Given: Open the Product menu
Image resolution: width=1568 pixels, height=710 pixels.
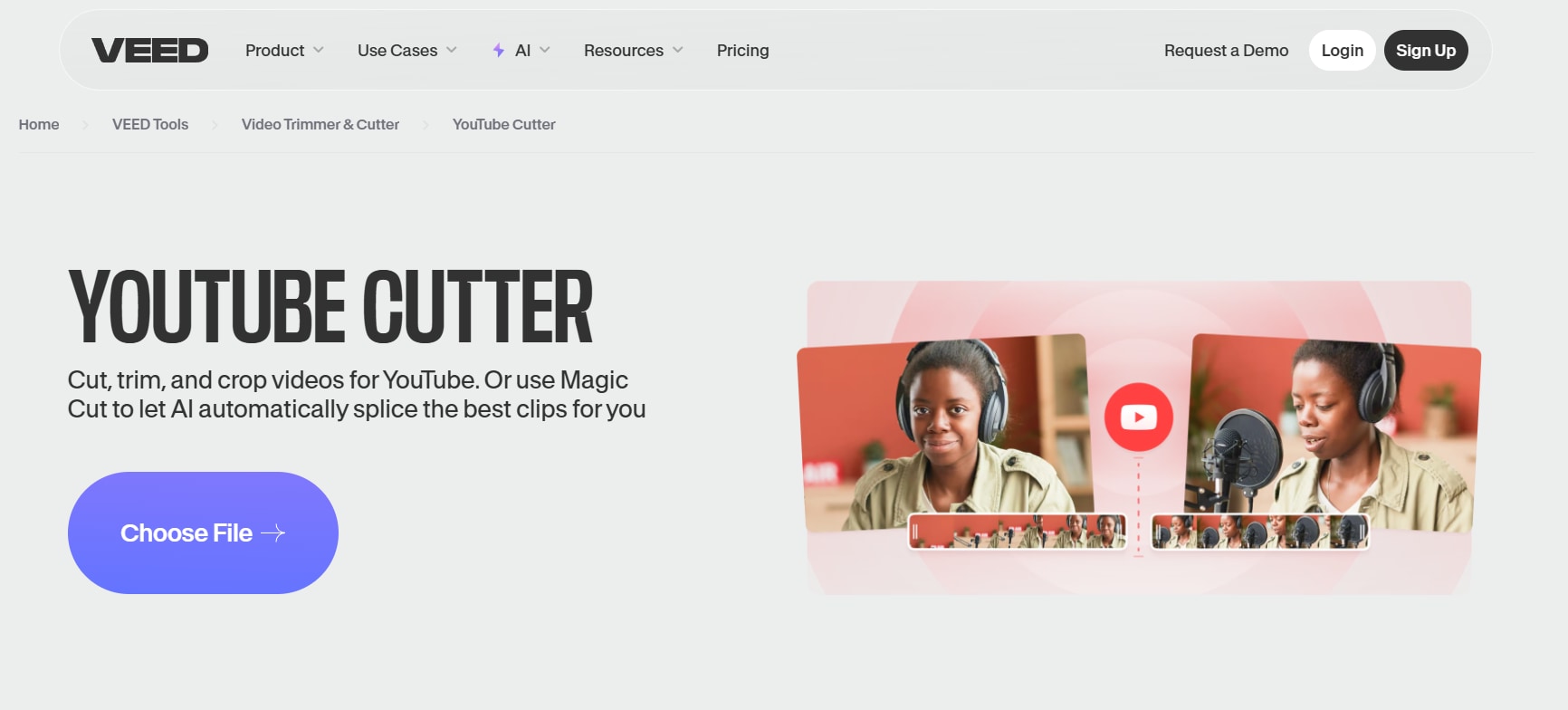Looking at the screenshot, I should click(x=284, y=51).
